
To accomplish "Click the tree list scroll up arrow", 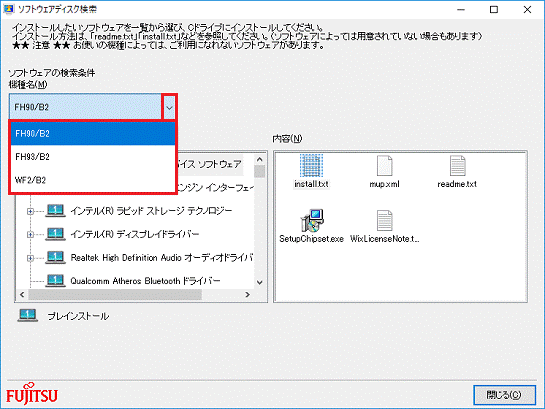I will tap(260, 159).
